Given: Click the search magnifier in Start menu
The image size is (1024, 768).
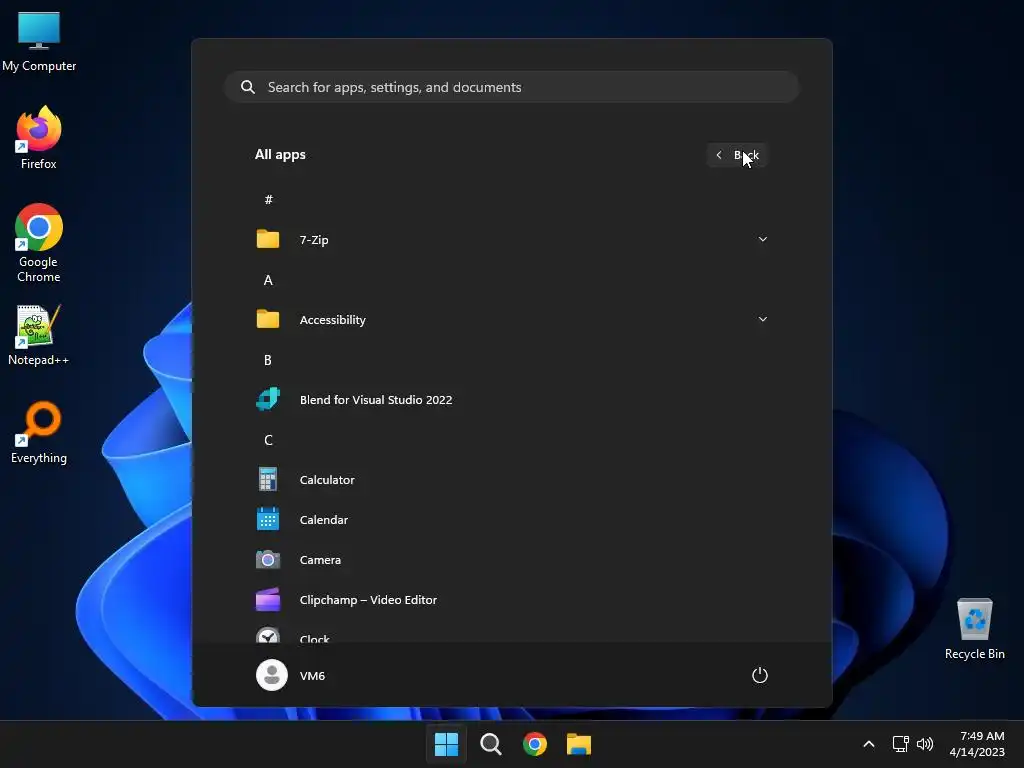Looking at the screenshot, I should click(x=248, y=87).
